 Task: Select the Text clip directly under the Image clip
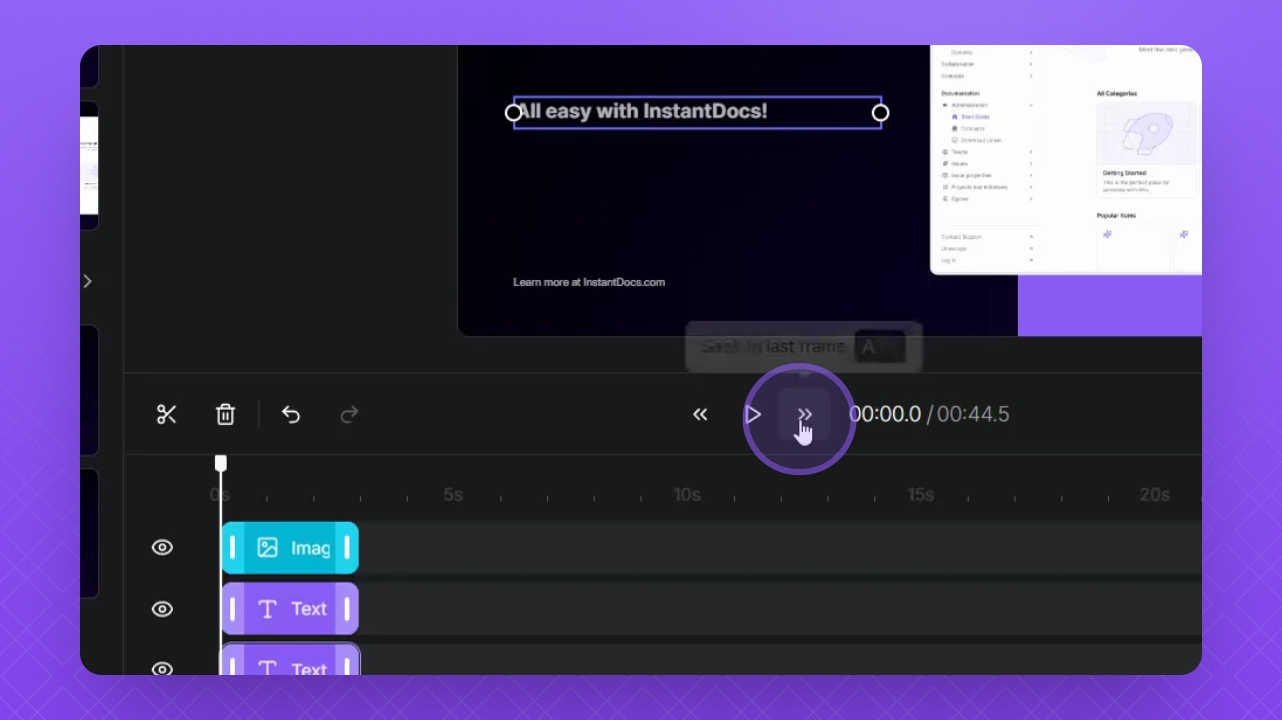tap(290, 609)
